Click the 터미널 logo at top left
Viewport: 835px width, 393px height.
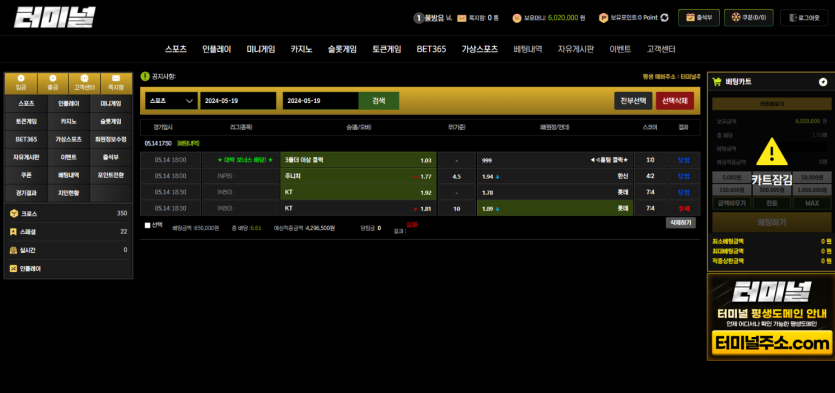(x=54, y=17)
